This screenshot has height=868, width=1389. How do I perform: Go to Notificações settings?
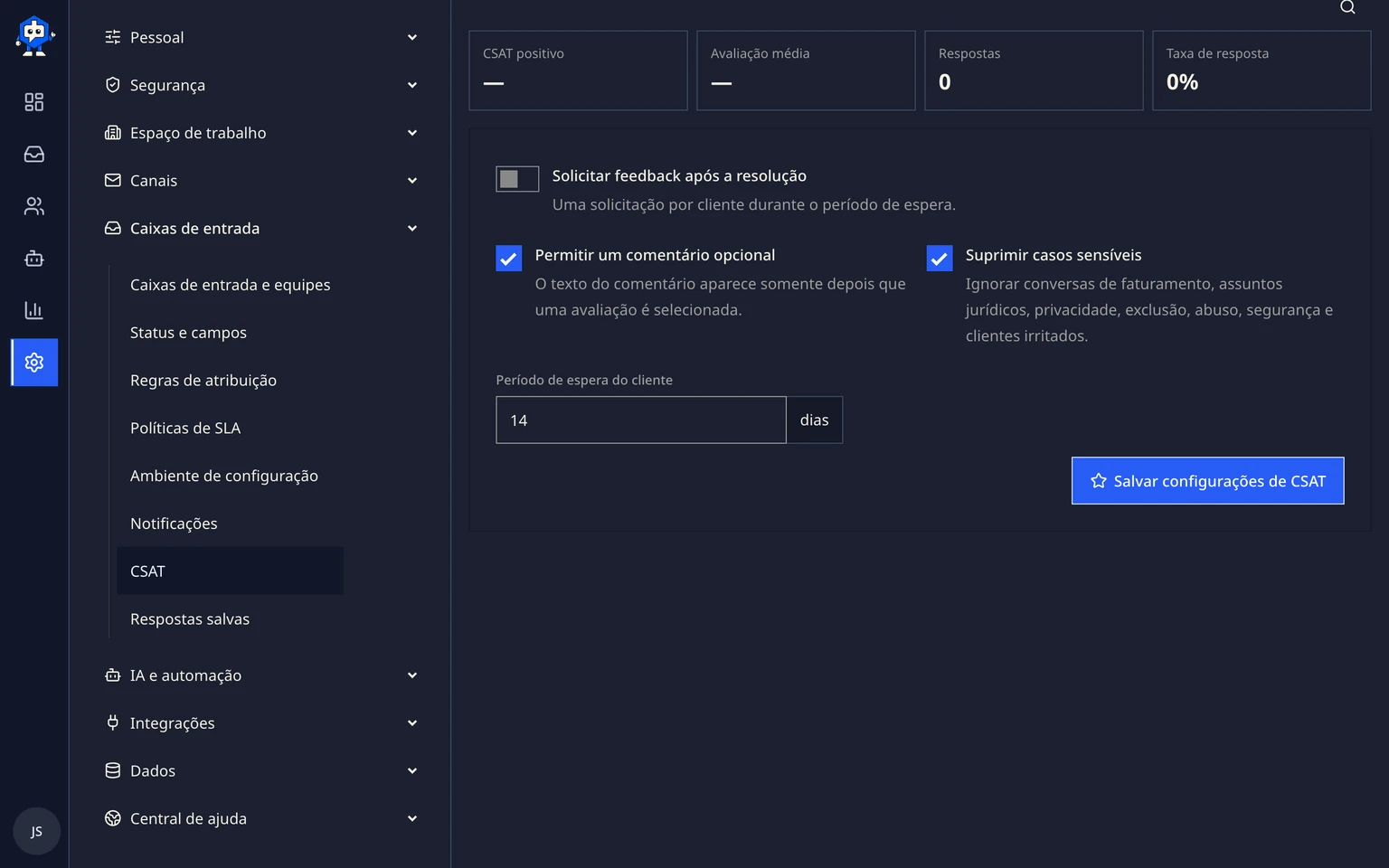coord(231,524)
